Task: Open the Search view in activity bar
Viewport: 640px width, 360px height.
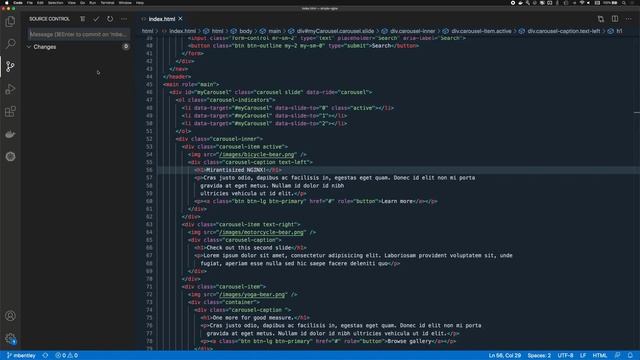Action: click(10, 44)
